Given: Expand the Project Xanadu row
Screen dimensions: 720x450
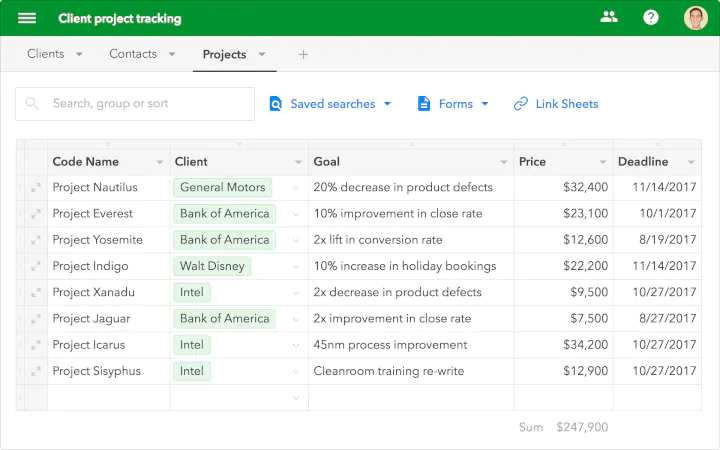Looking at the screenshot, I should 35,292.
